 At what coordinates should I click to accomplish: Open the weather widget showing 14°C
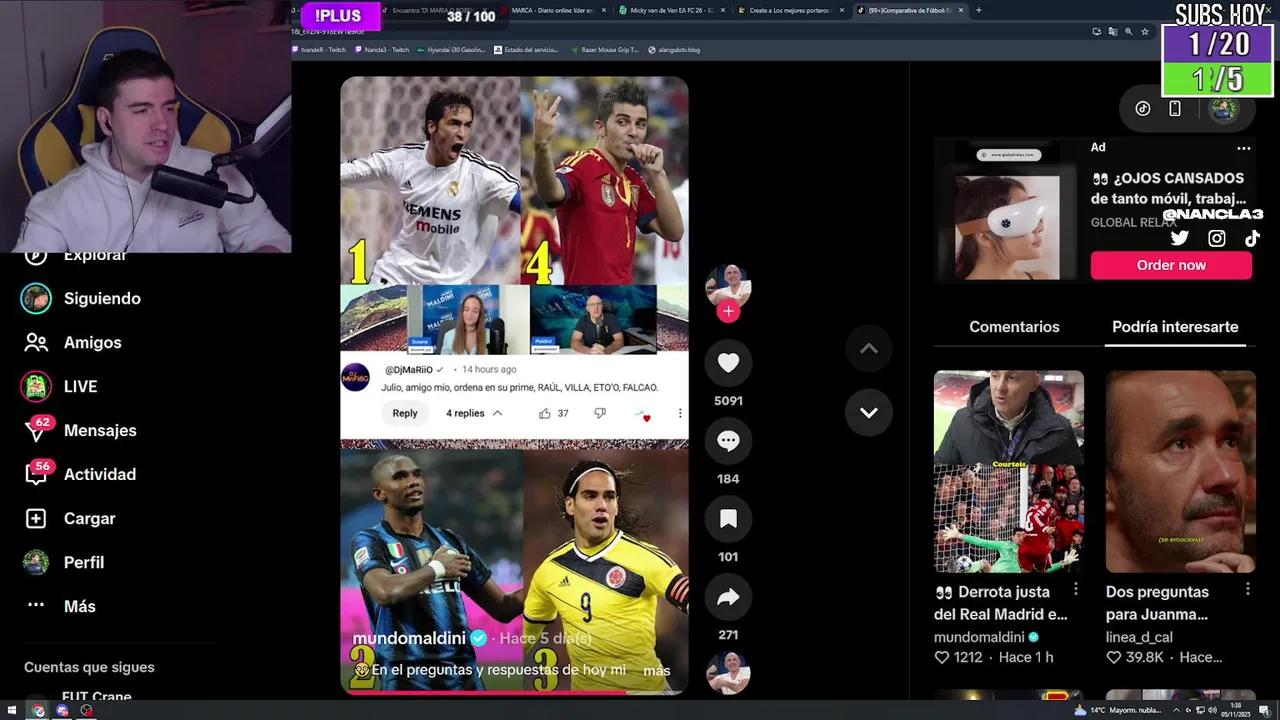point(1119,710)
